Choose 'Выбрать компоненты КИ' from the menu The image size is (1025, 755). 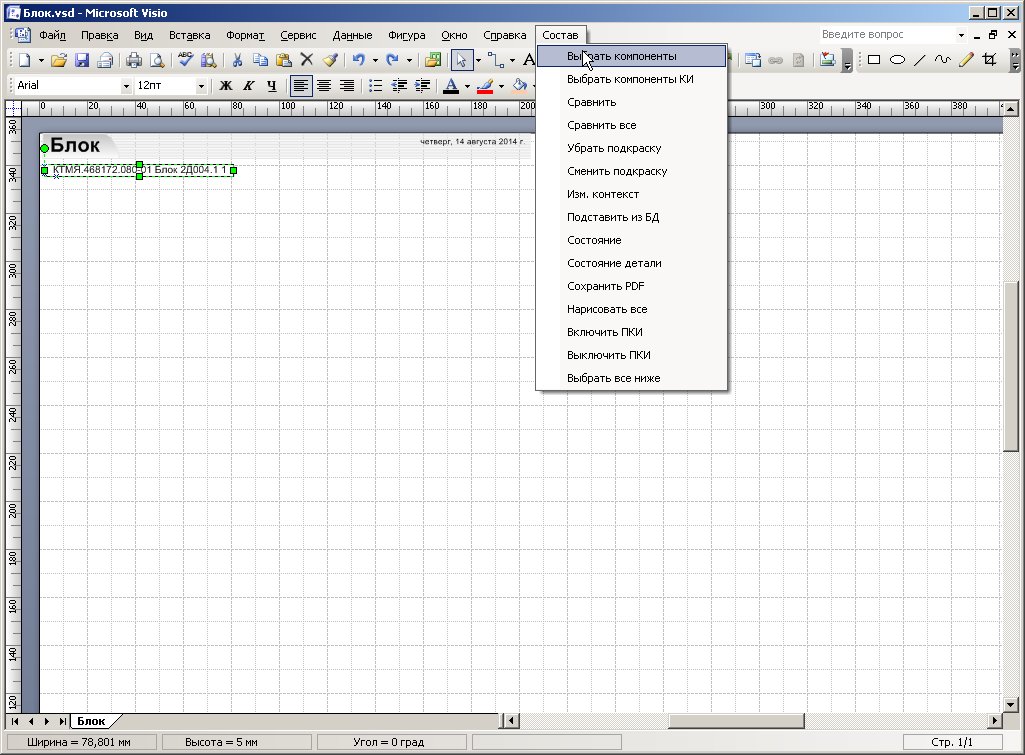click(x=631, y=79)
